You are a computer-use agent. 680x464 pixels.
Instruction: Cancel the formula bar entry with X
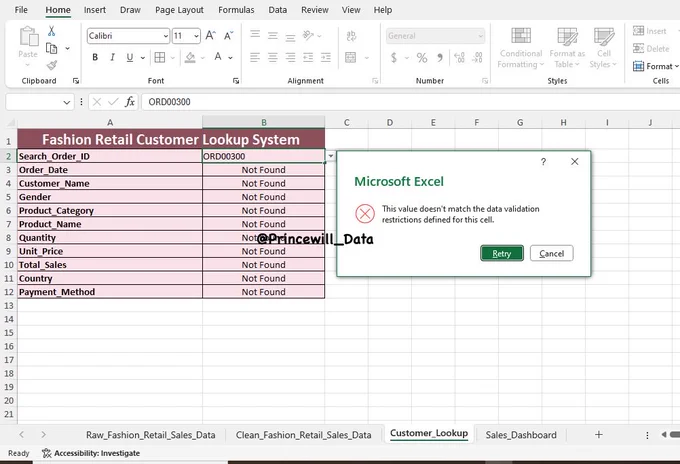click(97, 102)
